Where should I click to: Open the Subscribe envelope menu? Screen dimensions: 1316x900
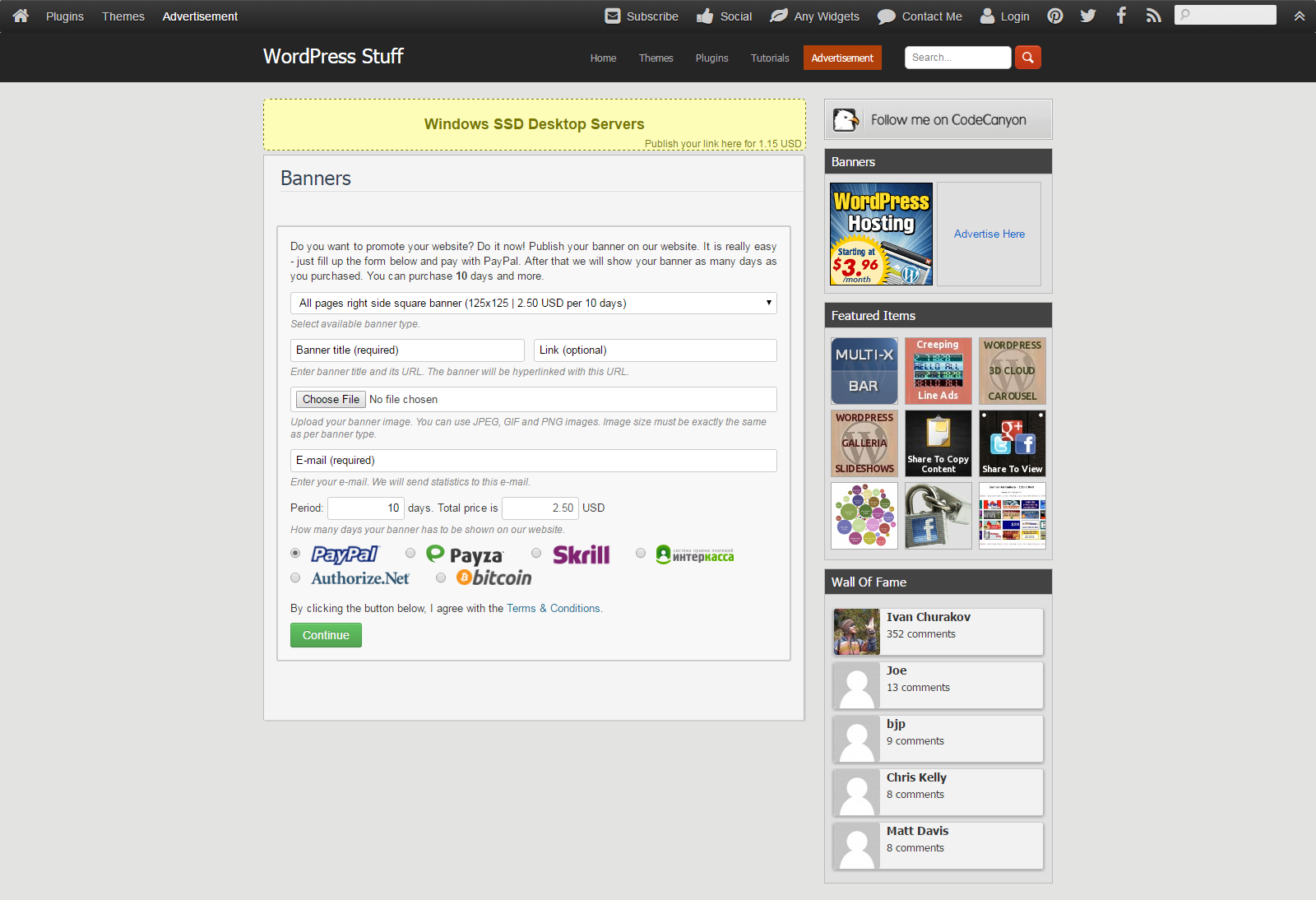tap(642, 16)
